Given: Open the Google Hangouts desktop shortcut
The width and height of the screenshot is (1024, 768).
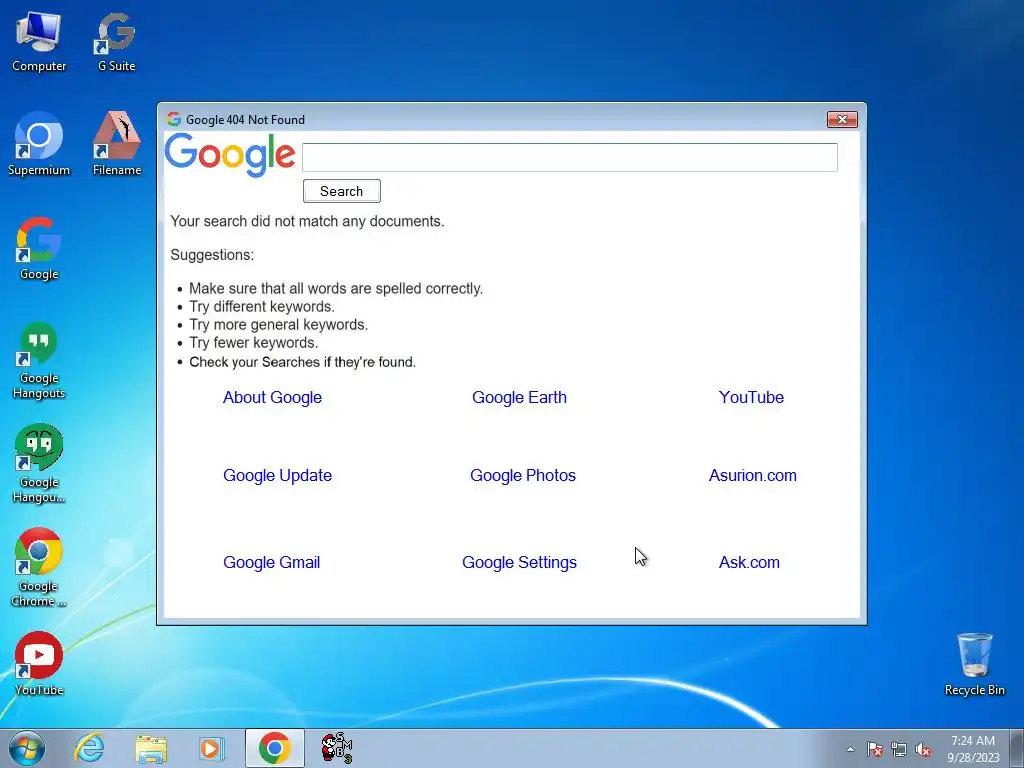Looking at the screenshot, I should [39, 360].
